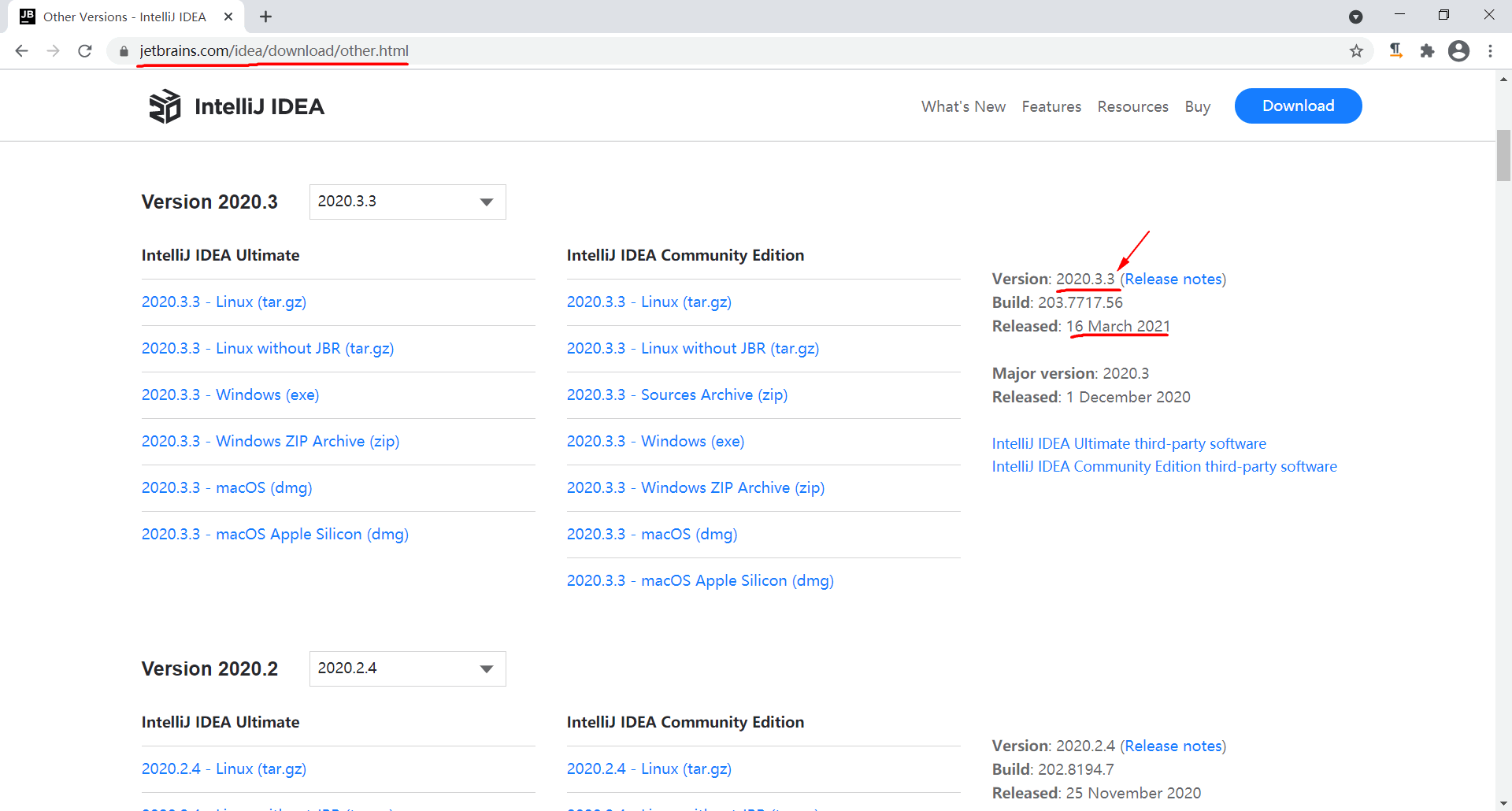This screenshot has width=1512, height=811.
Task: Restore down the browser window
Action: pyautogui.click(x=1443, y=15)
